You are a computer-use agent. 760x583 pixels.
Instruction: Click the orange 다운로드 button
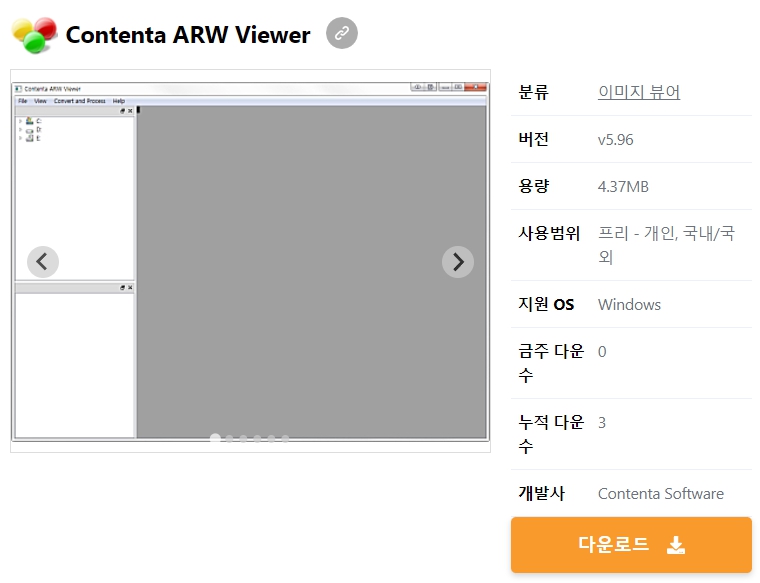pos(631,545)
